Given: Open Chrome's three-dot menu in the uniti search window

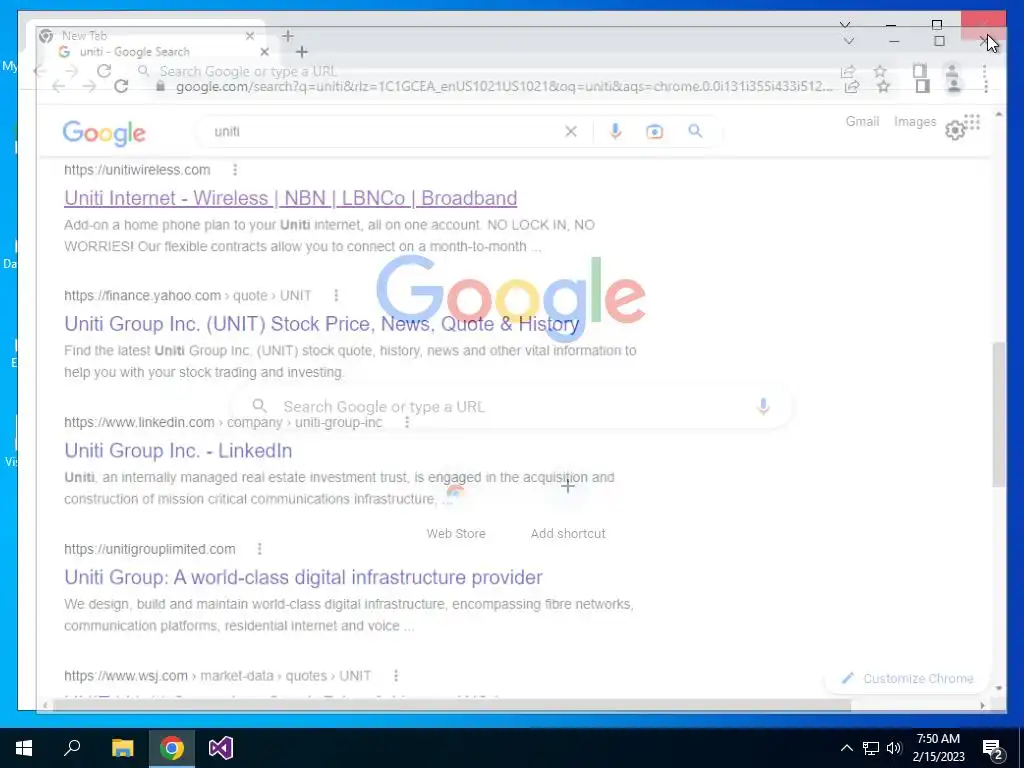Looking at the screenshot, I should [x=986, y=86].
